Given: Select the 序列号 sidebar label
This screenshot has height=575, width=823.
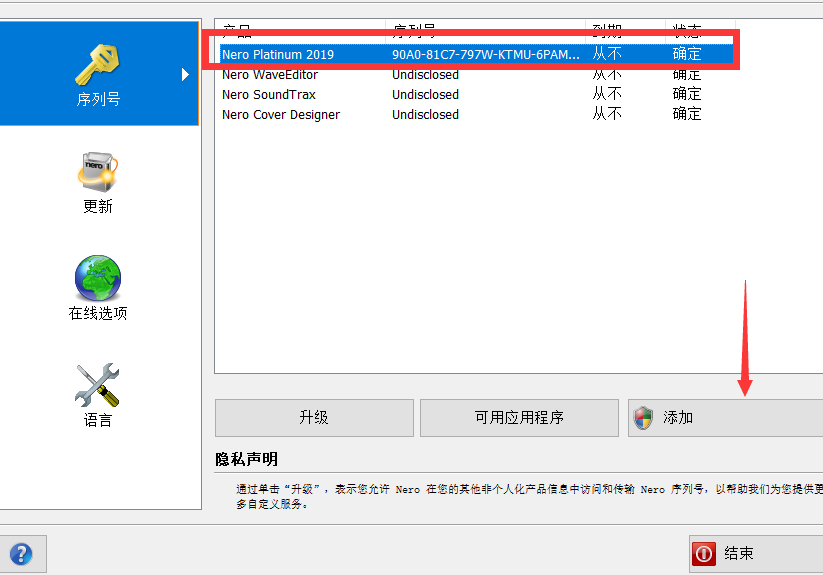Looking at the screenshot, I should coord(98,99).
